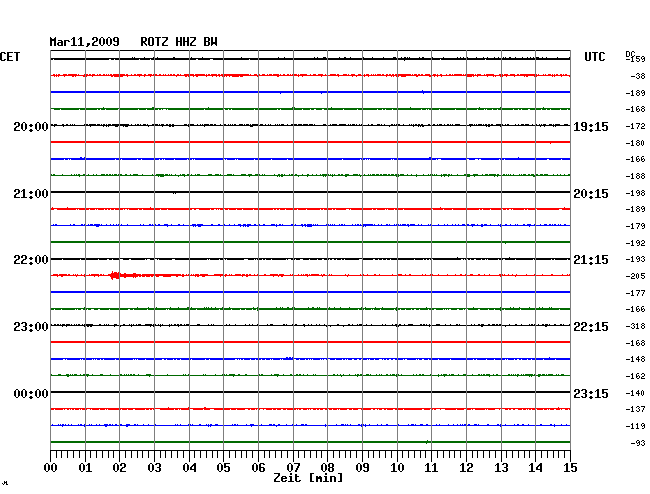Screen dimensions: 650x494
Task: Click the 14 minute axis label
Action: tap(535, 468)
